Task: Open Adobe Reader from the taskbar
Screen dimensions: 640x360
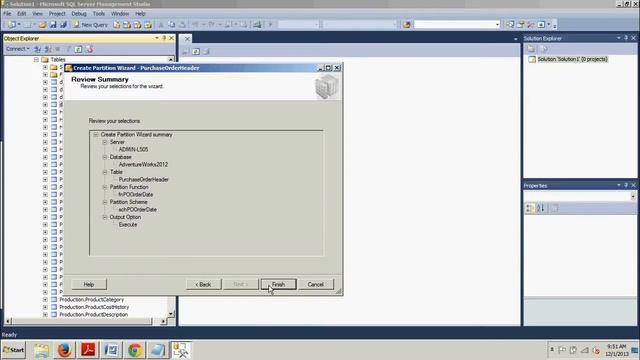Action: (x=88, y=350)
